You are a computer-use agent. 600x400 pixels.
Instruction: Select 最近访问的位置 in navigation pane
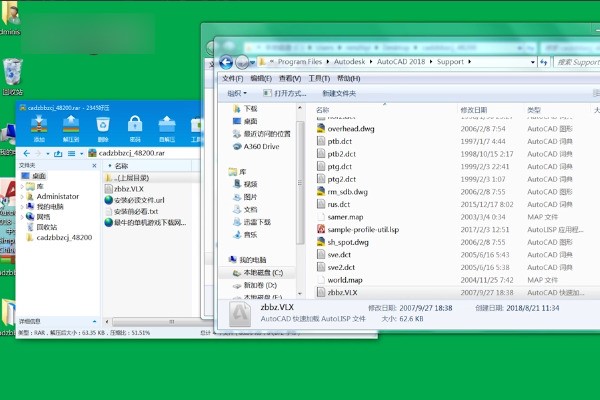click(262, 134)
